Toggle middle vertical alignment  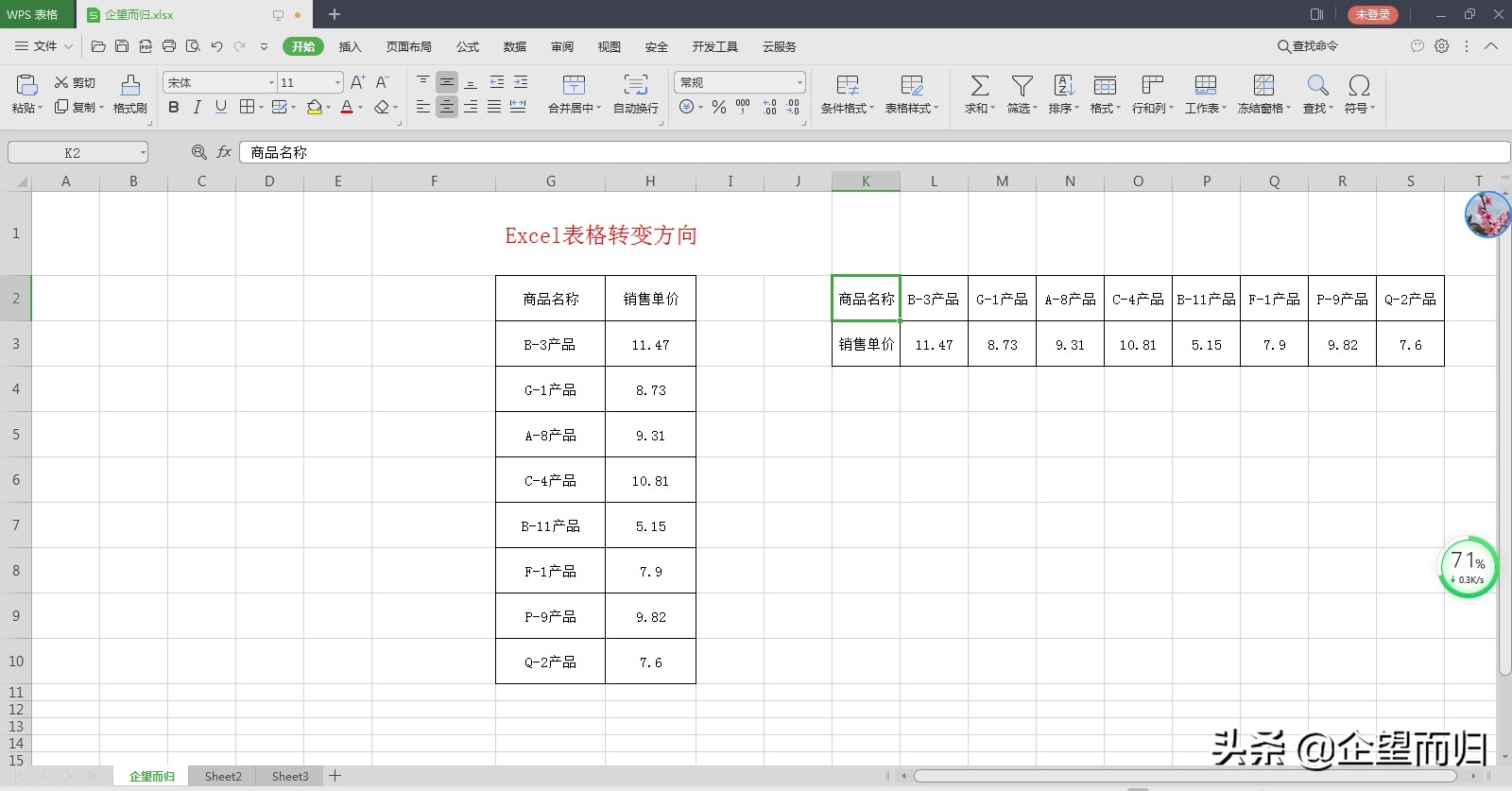coord(447,82)
